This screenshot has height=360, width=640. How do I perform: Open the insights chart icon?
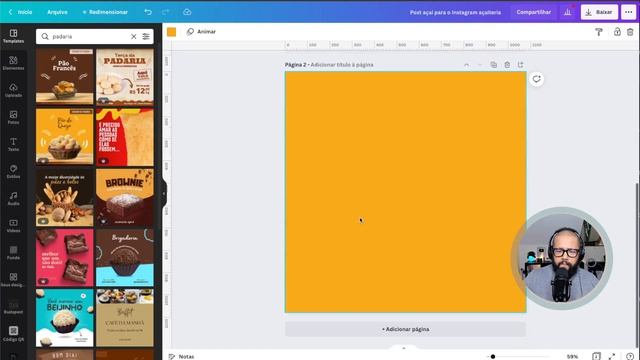coord(567,12)
